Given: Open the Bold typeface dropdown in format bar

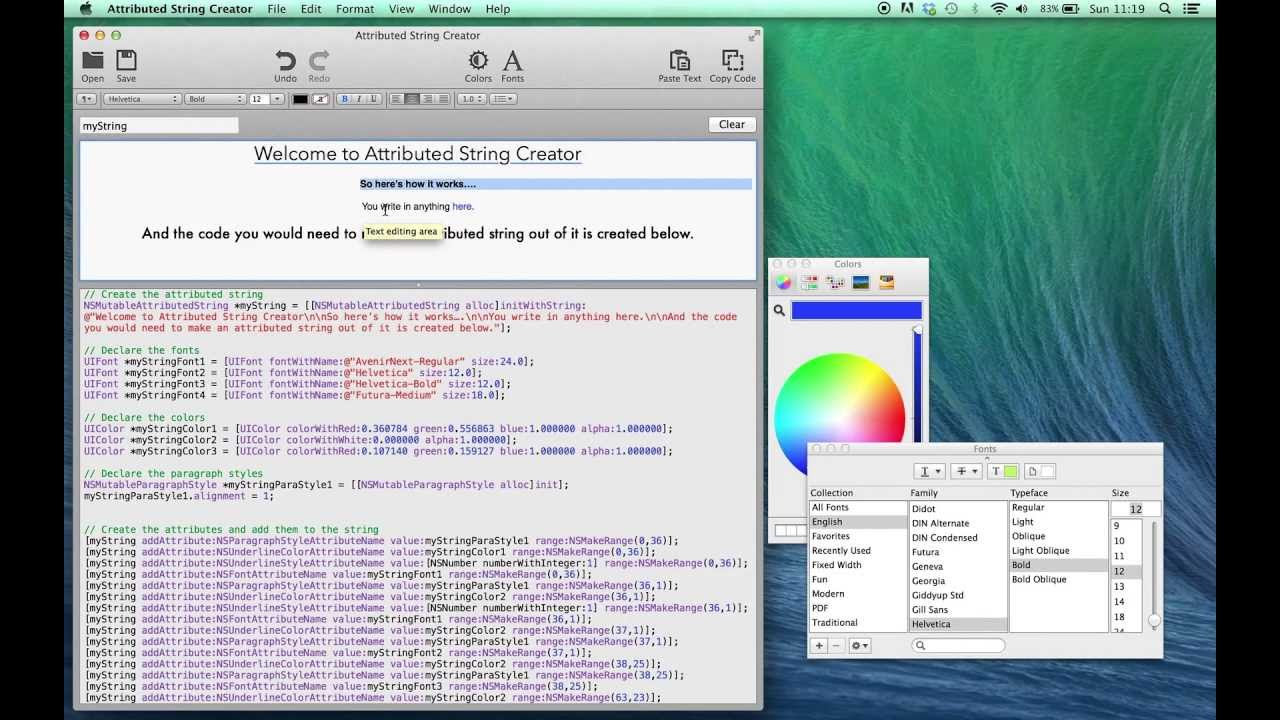Looking at the screenshot, I should point(215,99).
